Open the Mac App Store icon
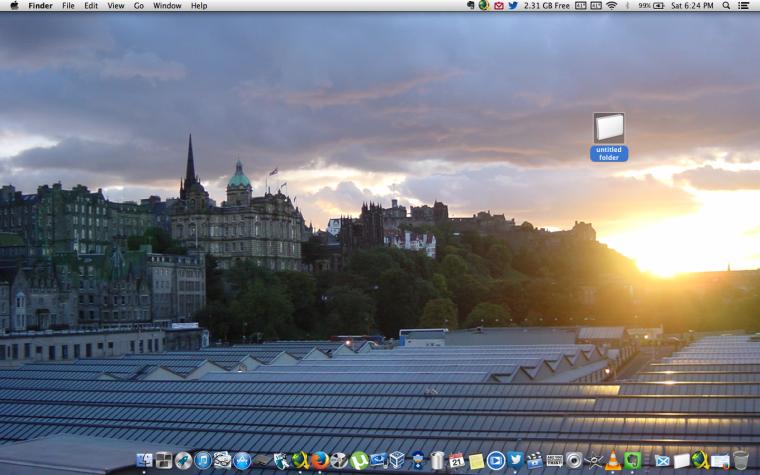The height and width of the screenshot is (475, 760). click(x=242, y=460)
